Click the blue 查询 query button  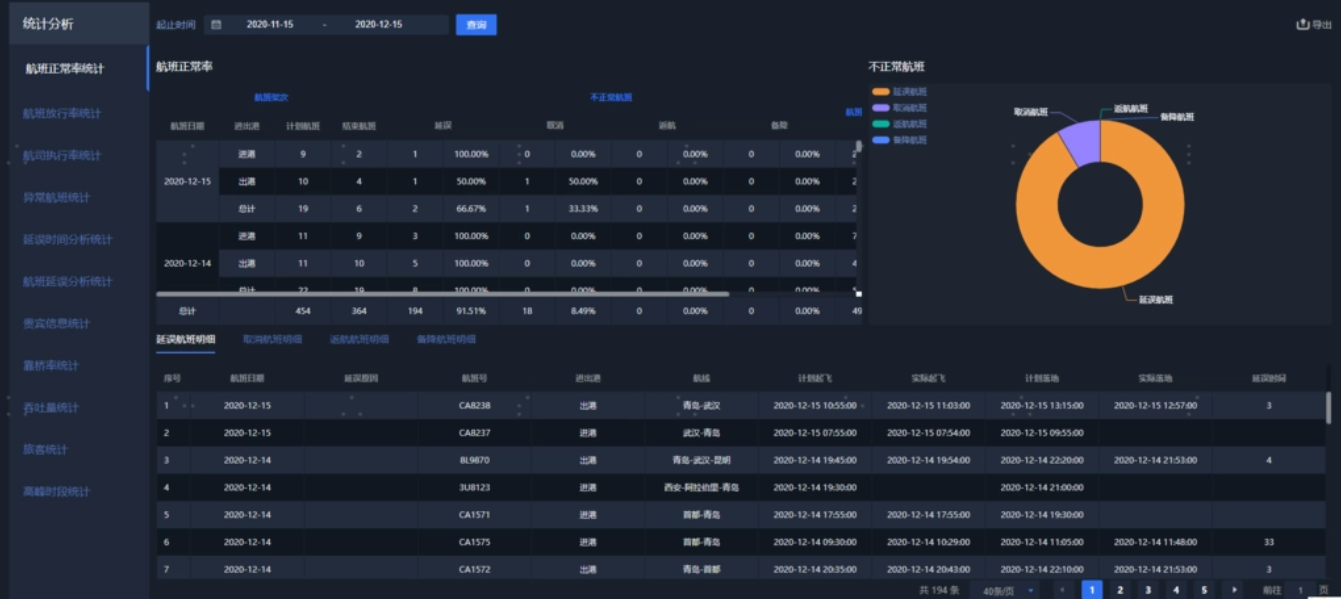[476, 25]
